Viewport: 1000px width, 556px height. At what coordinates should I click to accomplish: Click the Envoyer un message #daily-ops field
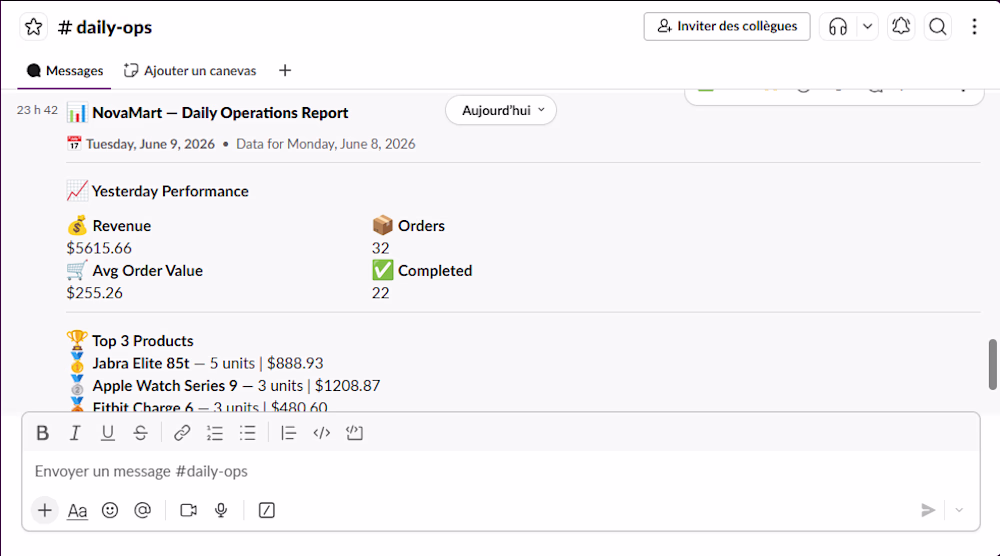[x=501, y=471]
